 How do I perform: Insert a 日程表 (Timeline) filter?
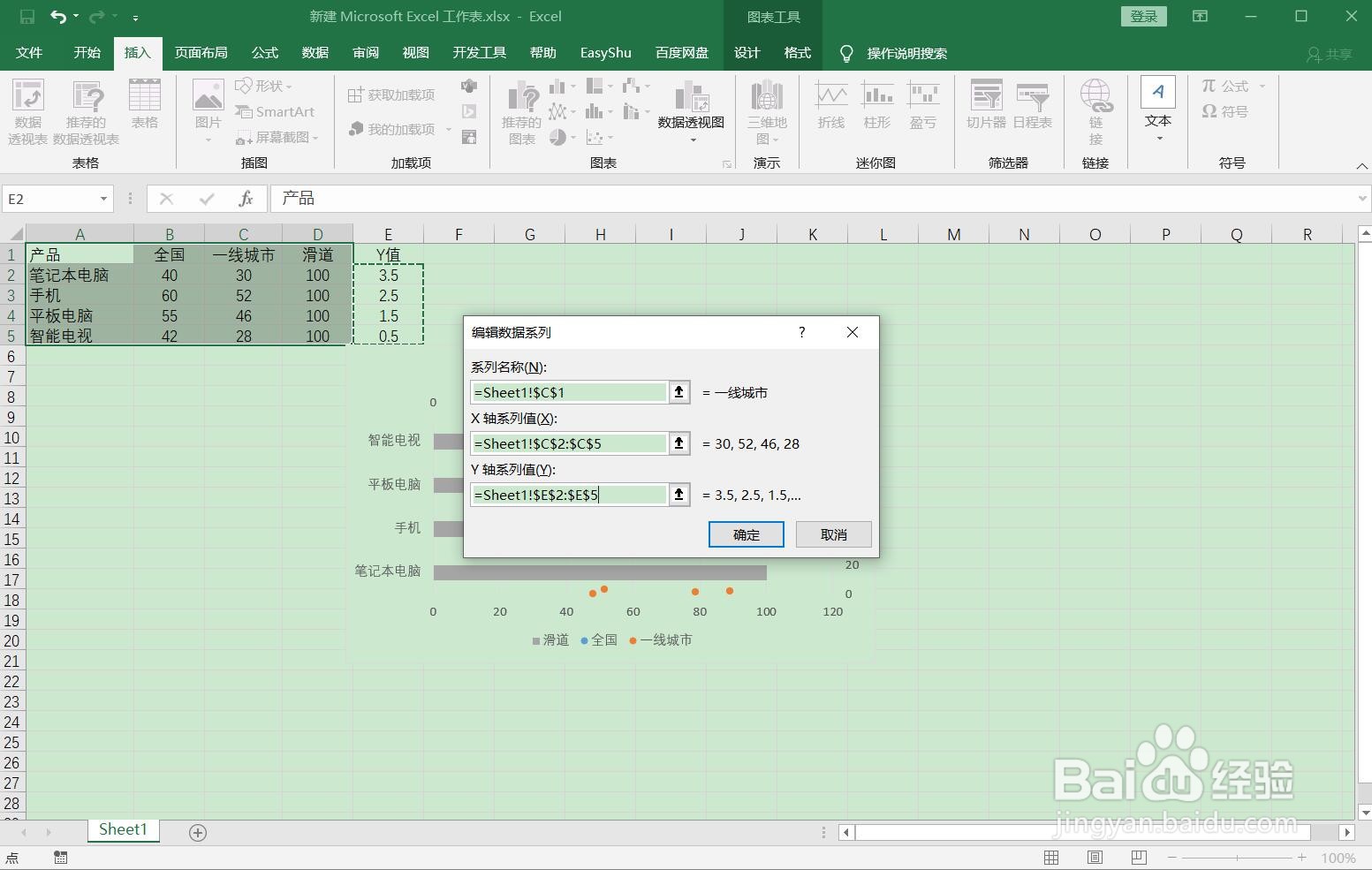coord(1032,106)
